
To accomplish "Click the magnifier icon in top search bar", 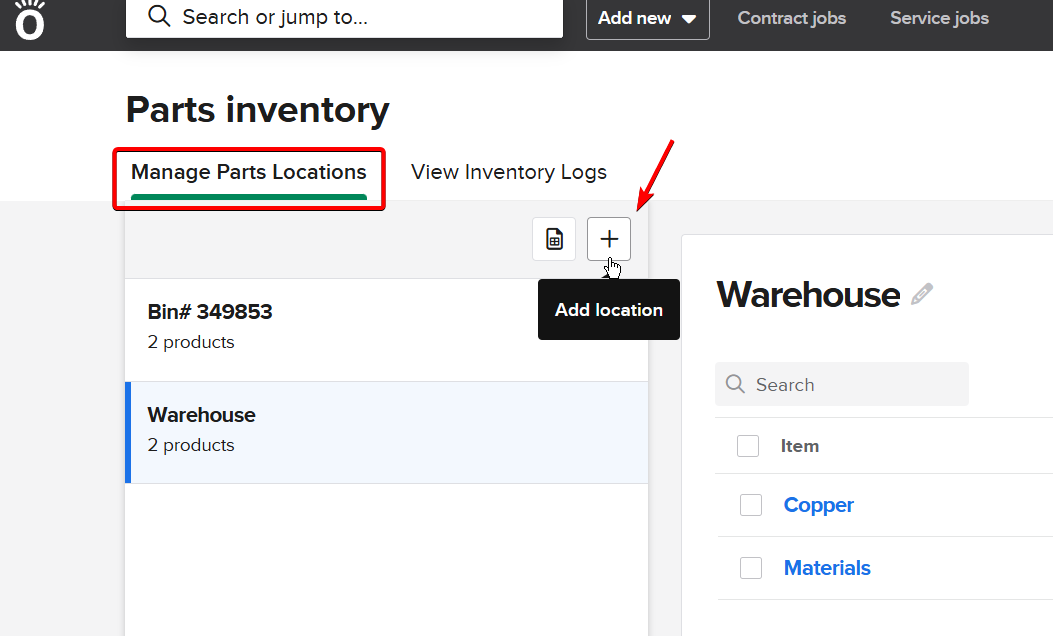I will pyautogui.click(x=158, y=17).
